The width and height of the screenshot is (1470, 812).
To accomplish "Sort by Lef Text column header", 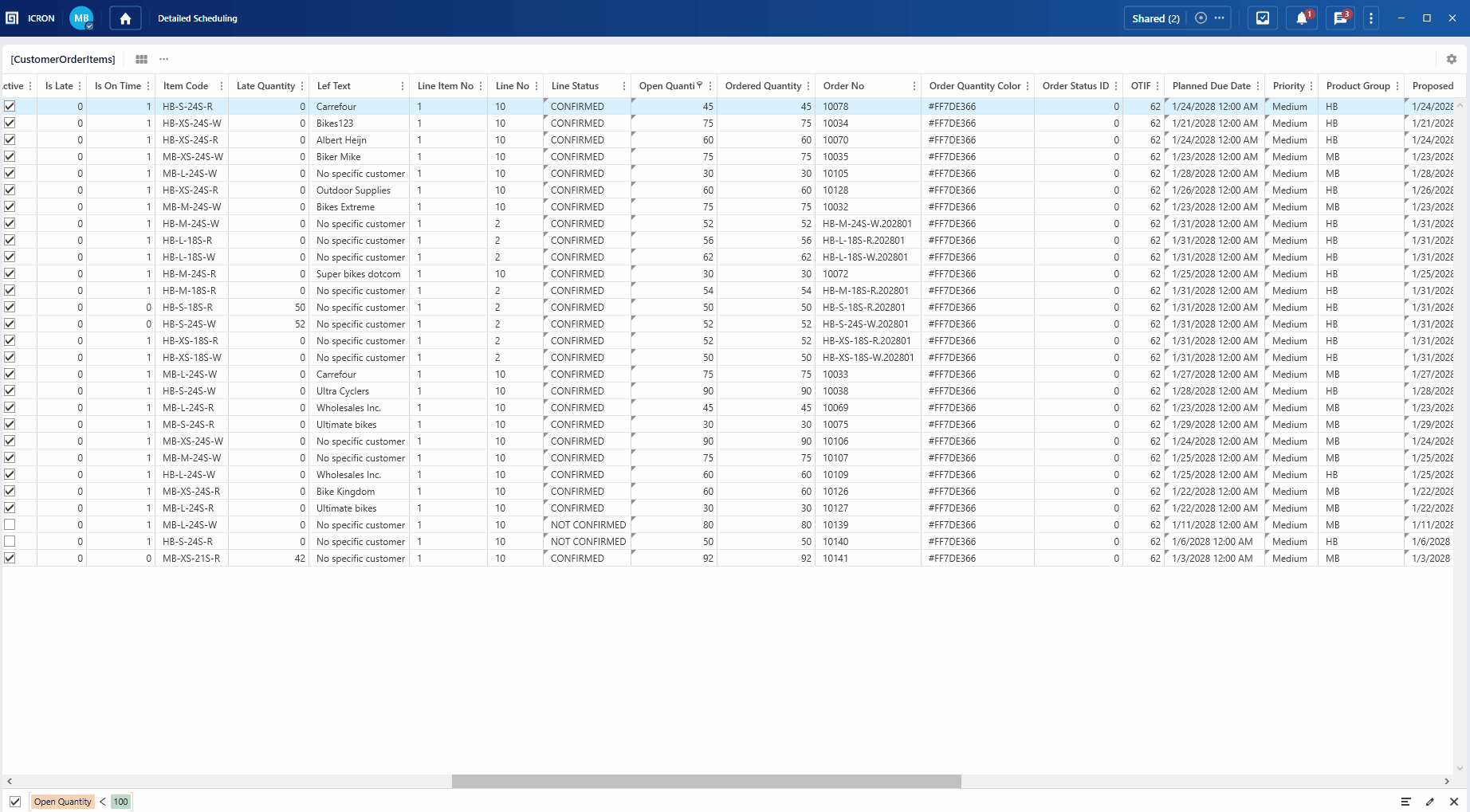I will click(x=334, y=86).
